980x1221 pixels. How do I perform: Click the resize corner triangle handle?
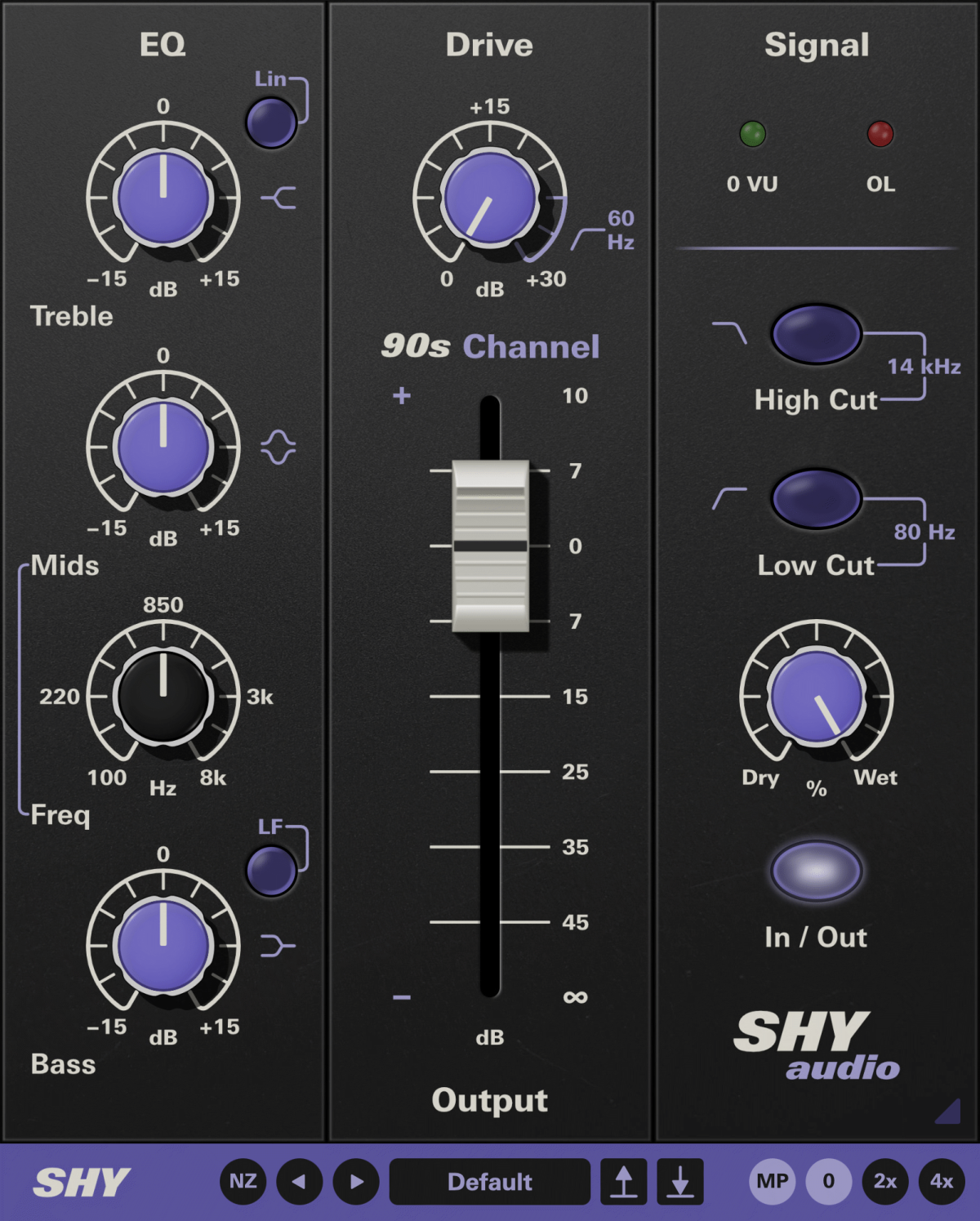pyautogui.click(x=949, y=1112)
